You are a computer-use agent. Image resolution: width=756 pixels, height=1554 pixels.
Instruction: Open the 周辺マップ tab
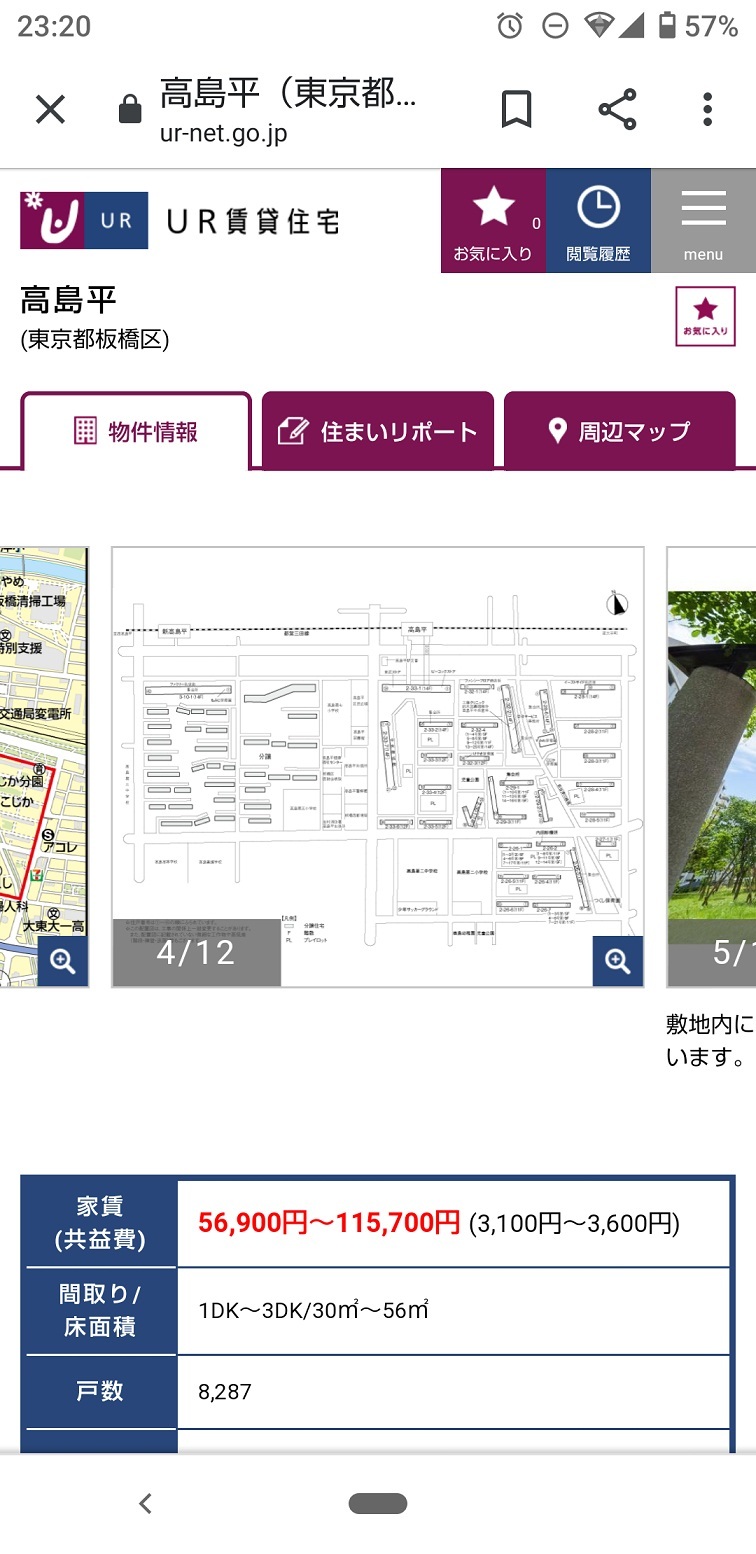coord(619,432)
